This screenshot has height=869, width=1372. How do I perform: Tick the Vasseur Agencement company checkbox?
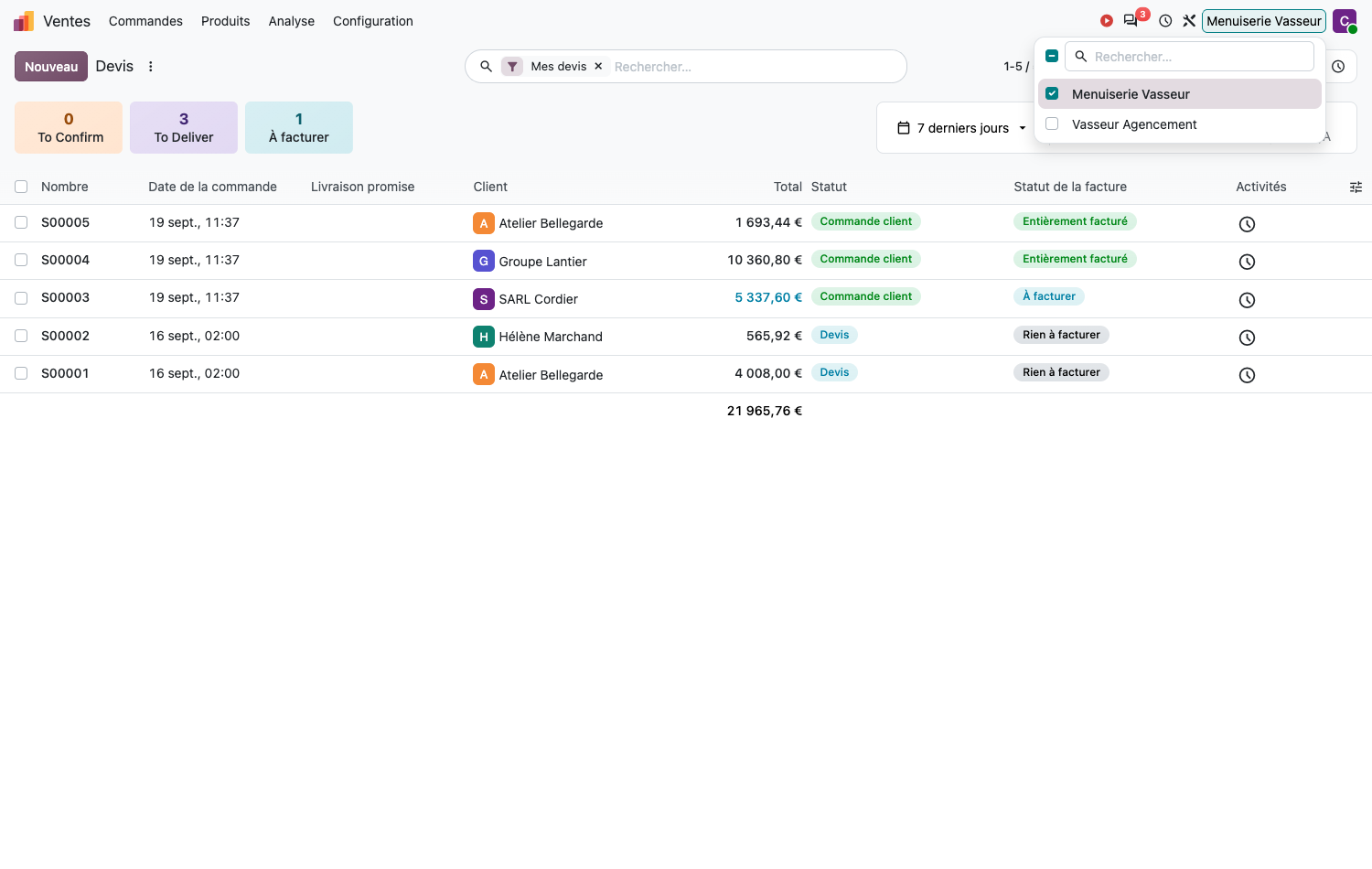(x=1052, y=123)
